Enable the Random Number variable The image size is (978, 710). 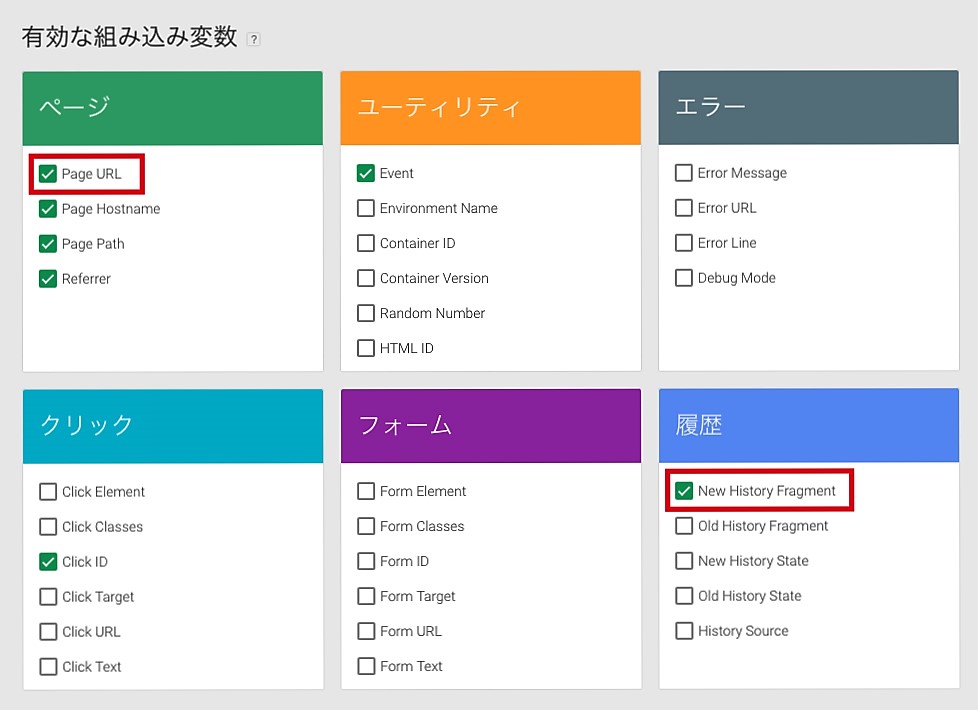tap(366, 313)
